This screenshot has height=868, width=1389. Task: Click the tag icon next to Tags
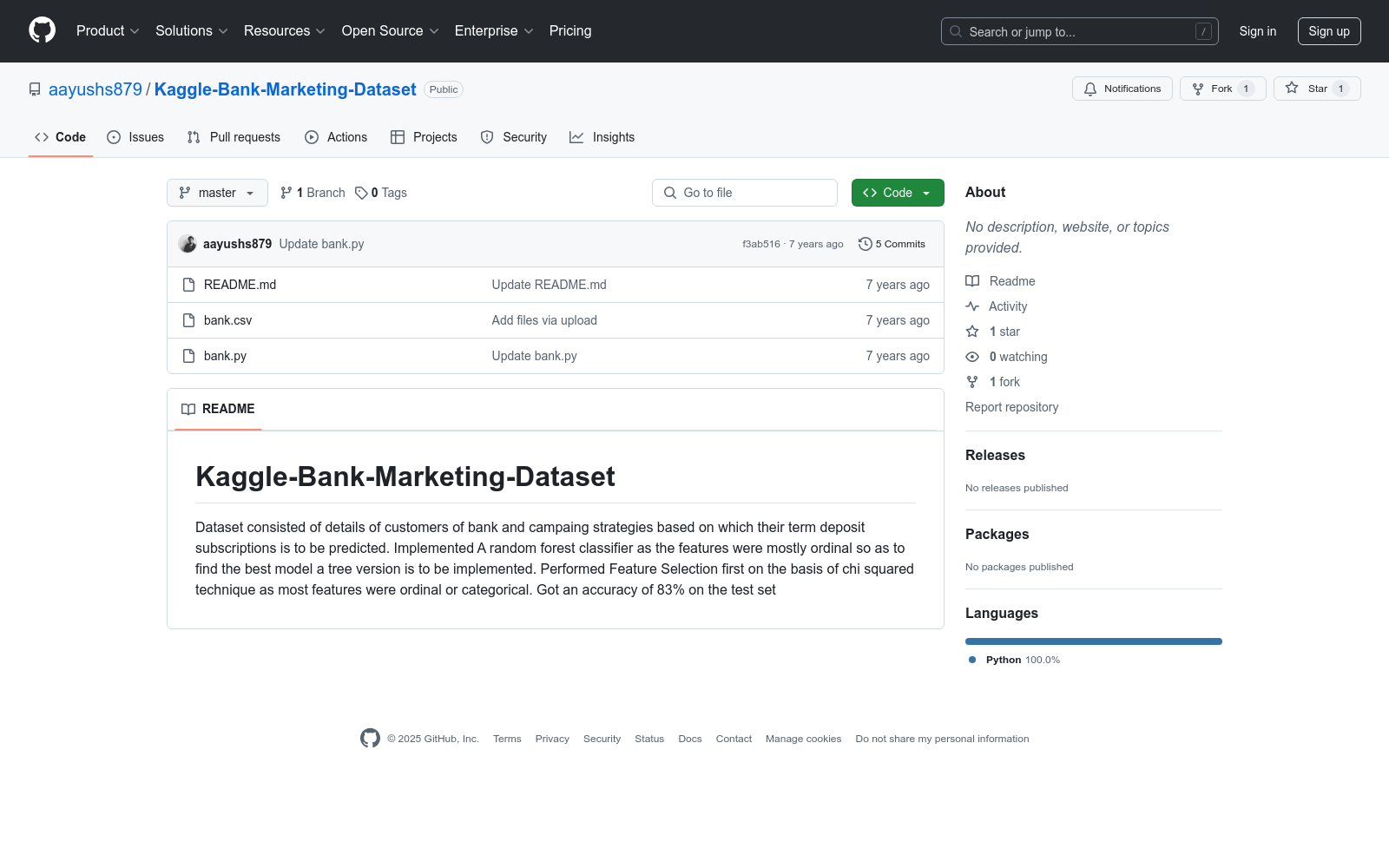[x=361, y=193]
